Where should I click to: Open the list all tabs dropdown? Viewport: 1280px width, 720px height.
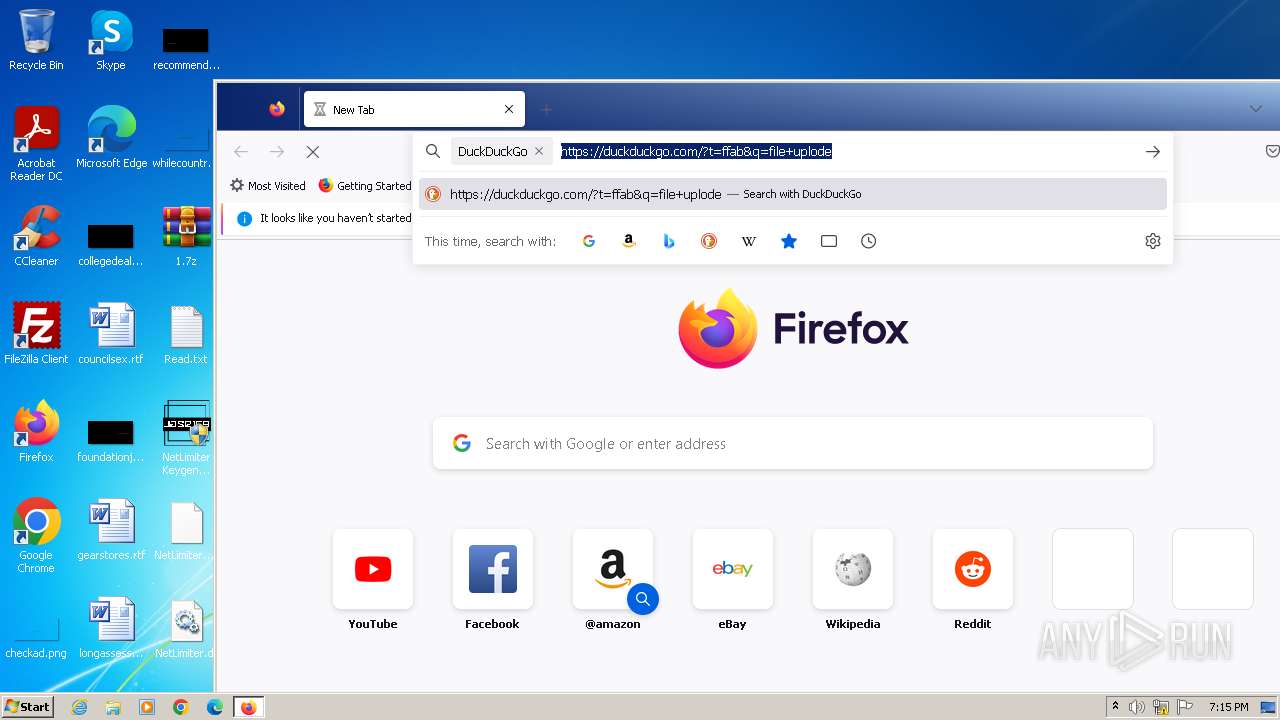1256,109
